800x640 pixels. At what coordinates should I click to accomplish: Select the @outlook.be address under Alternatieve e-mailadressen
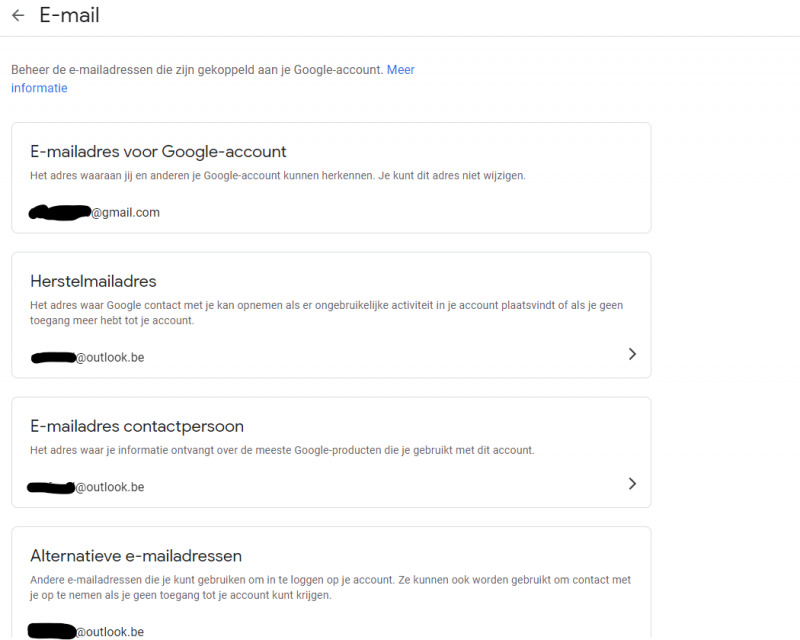(110, 632)
